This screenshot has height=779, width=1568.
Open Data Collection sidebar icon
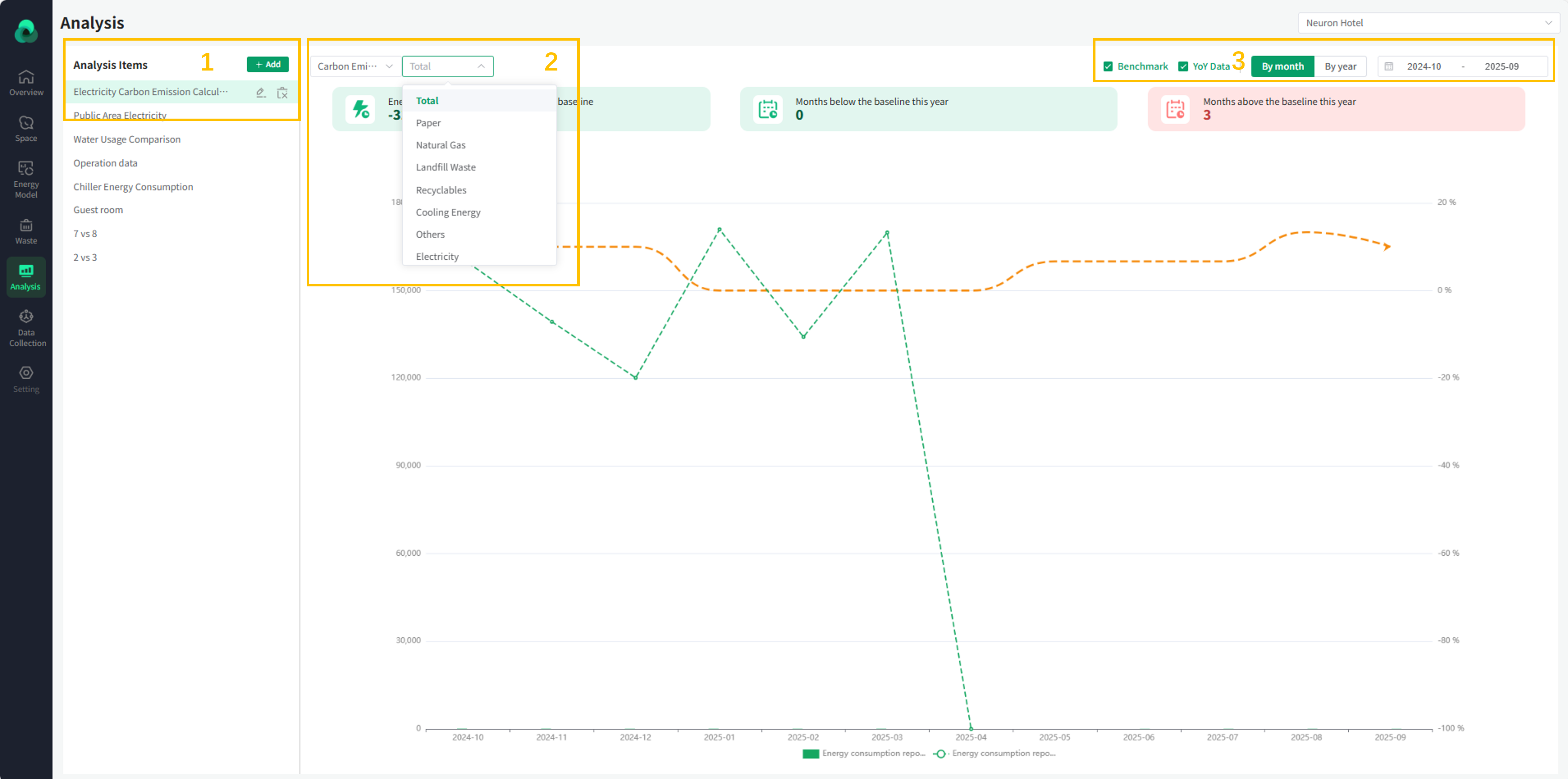[26, 316]
